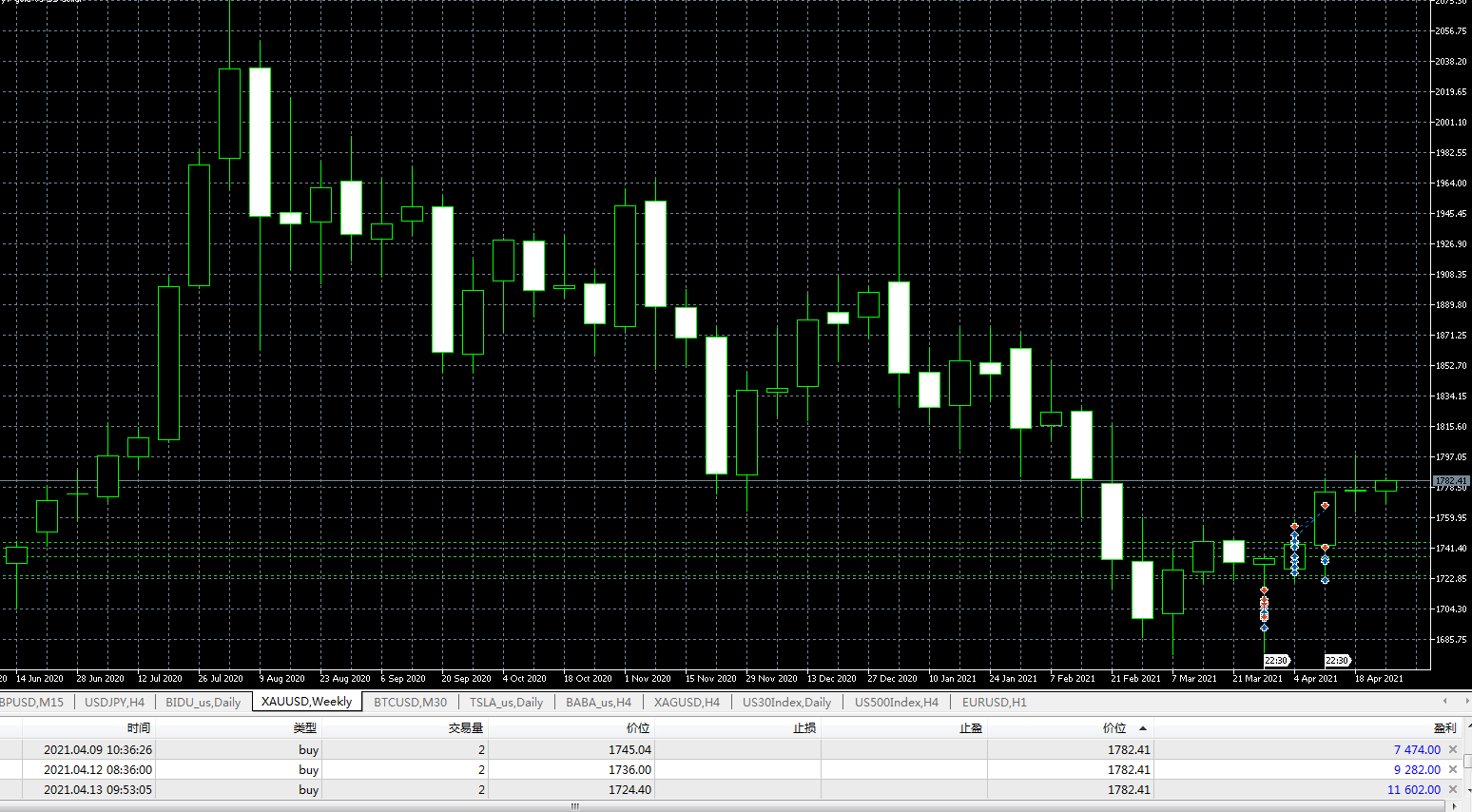This screenshot has width=1472, height=812.
Task: Click the 10 Jan 2021 date label
Action: [952, 679]
